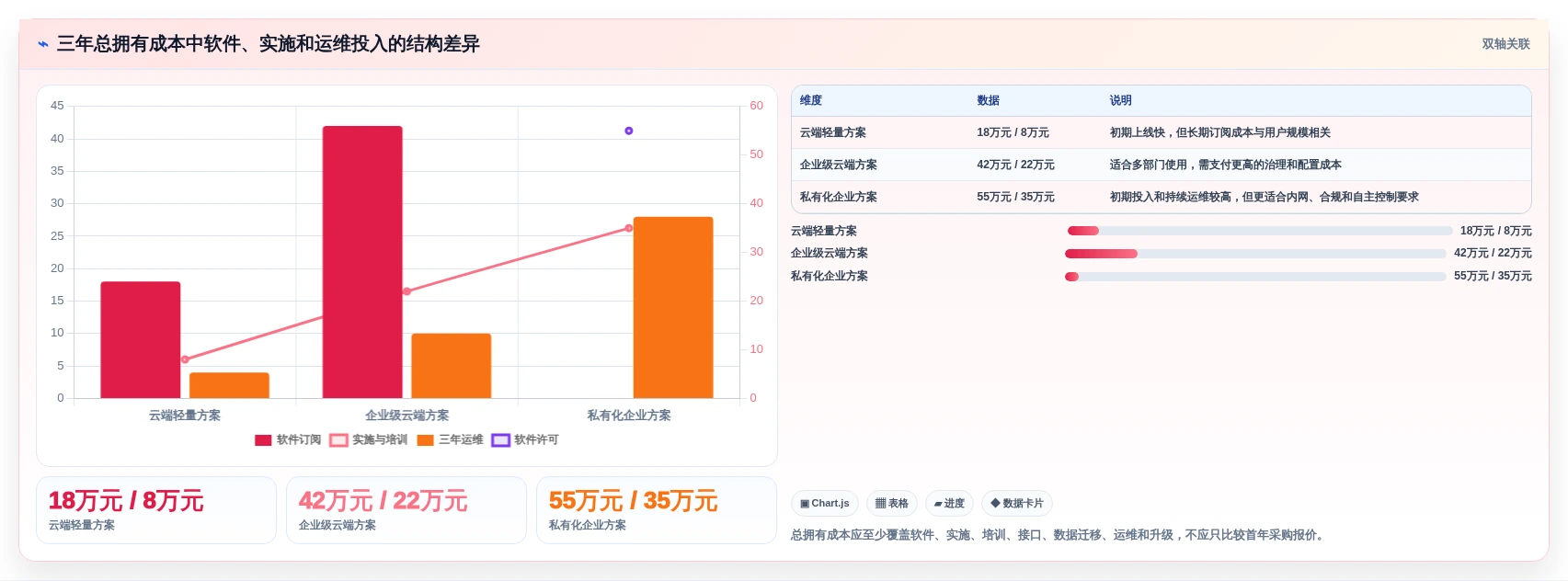Viewport: 1568px width, 581px height.
Task: Click the purple 软件许可 data point
Action: [x=629, y=131]
